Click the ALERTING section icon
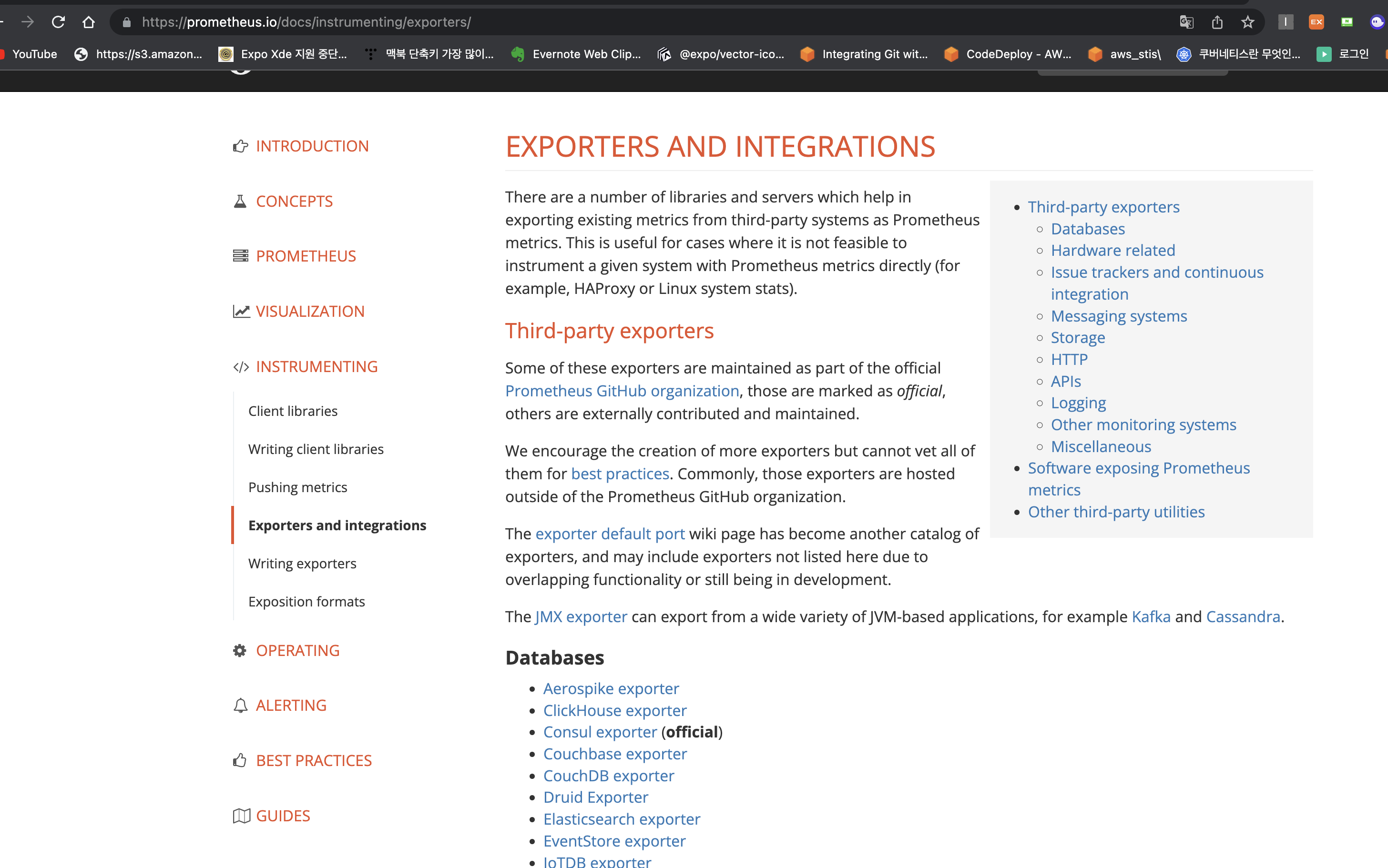Image resolution: width=1388 pixels, height=868 pixels. click(x=240, y=705)
